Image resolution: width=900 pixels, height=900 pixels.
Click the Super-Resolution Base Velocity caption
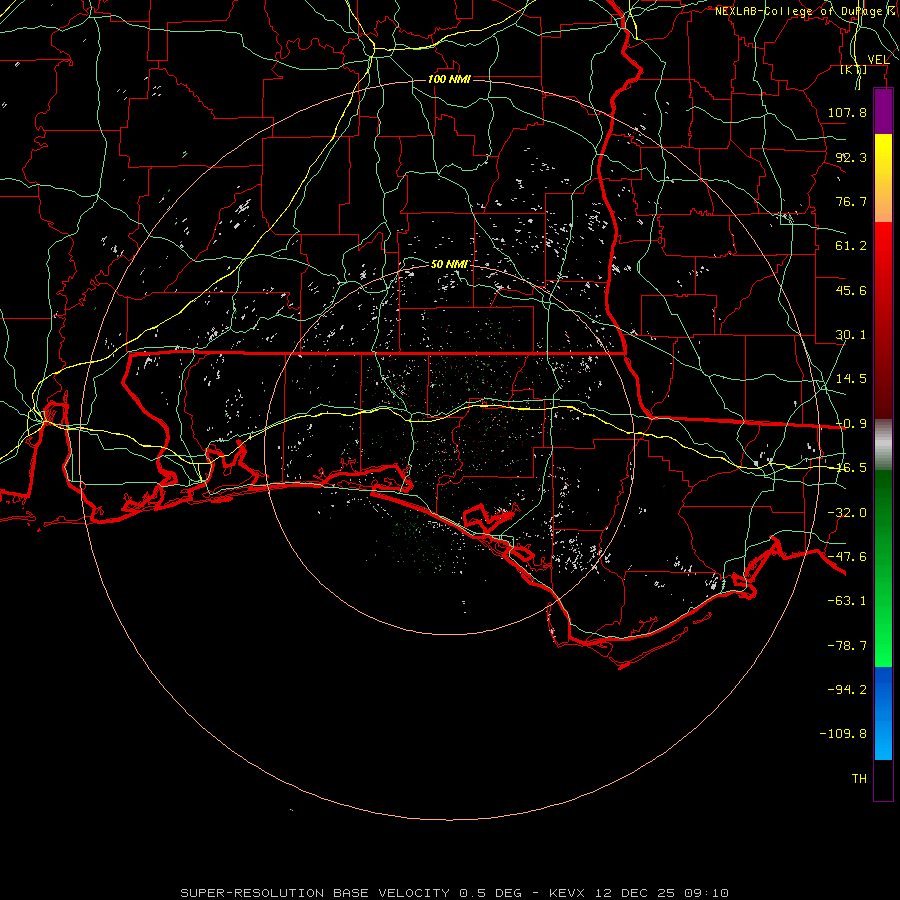455,893
